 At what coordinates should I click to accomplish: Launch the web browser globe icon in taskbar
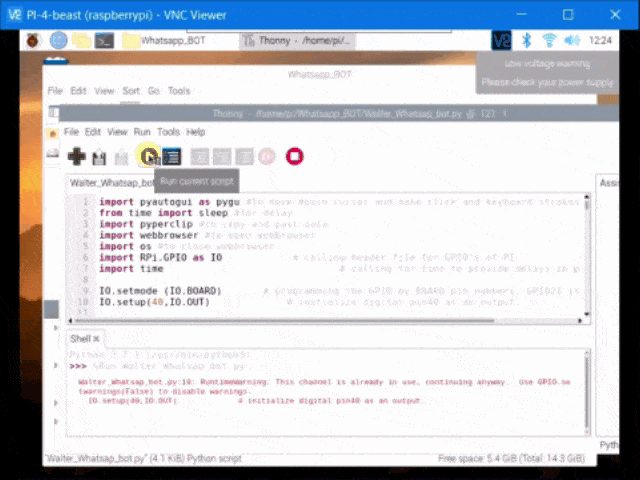pyautogui.click(x=58, y=40)
